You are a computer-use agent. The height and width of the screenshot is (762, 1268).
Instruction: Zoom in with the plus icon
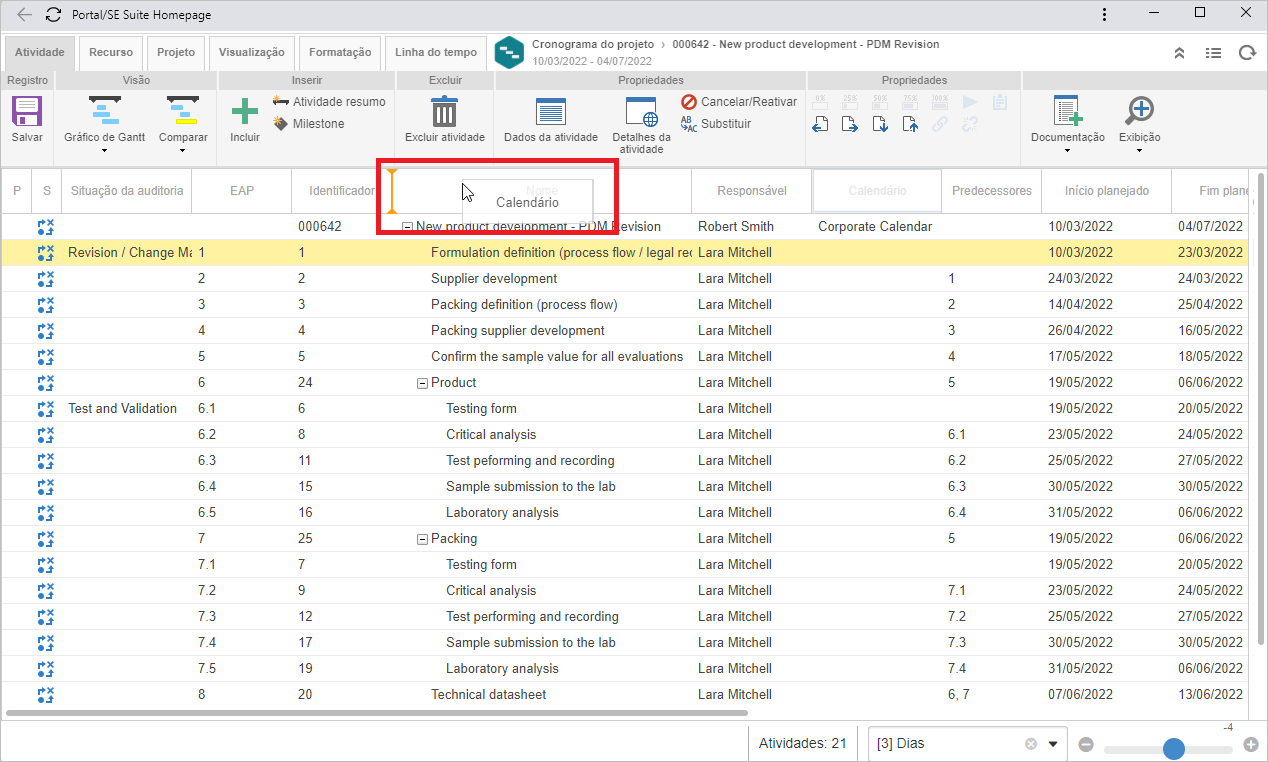[x=1250, y=745]
